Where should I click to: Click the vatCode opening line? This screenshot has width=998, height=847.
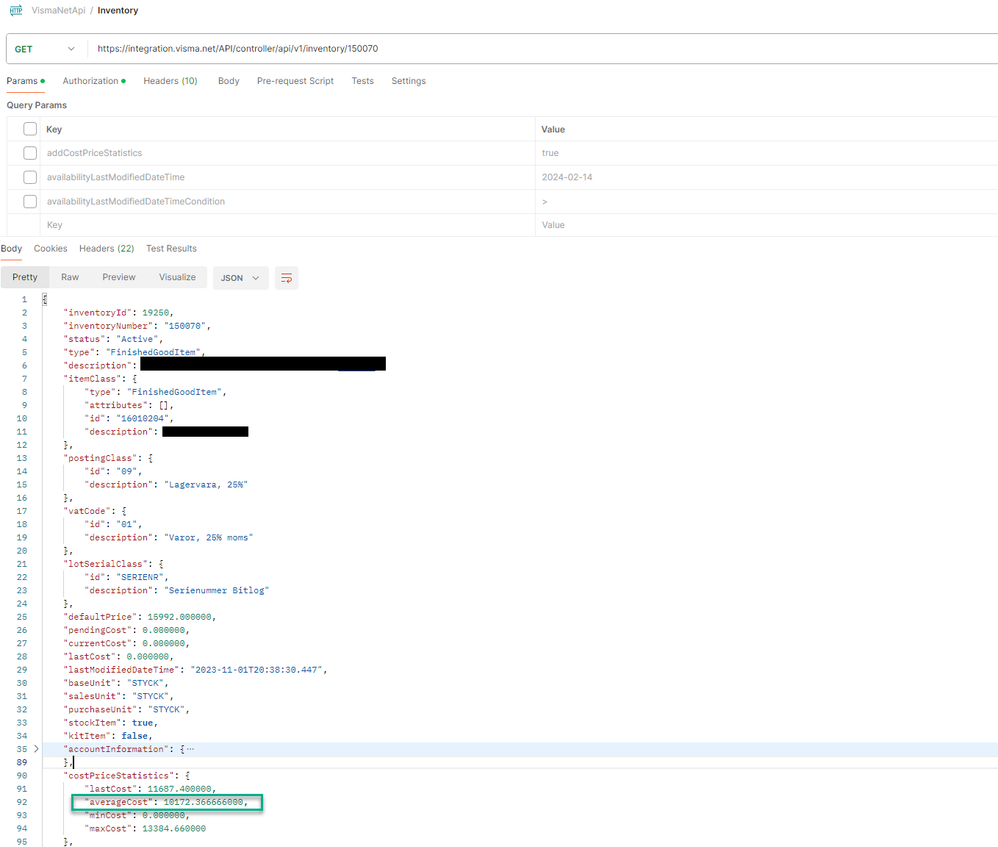[95, 511]
